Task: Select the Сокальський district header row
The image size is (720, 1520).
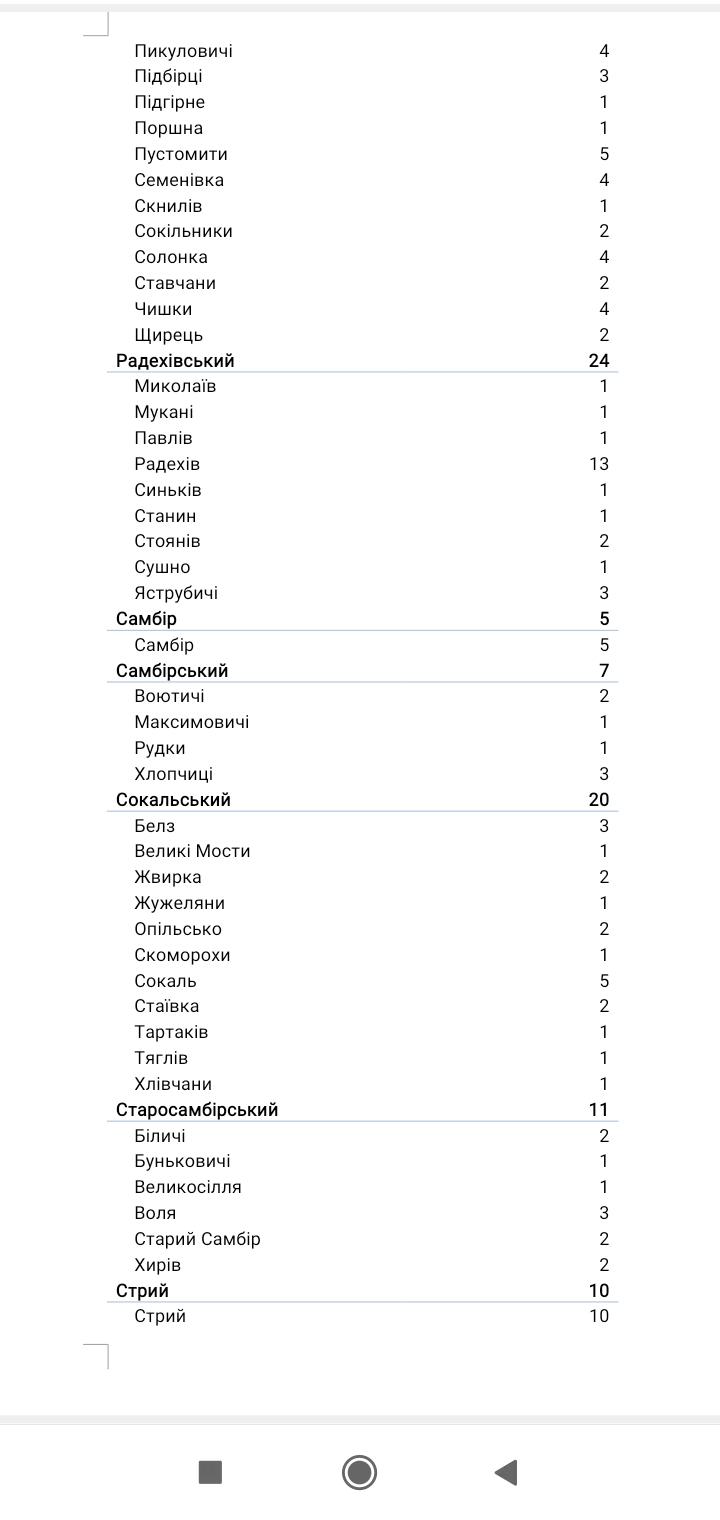Action: coord(174,800)
